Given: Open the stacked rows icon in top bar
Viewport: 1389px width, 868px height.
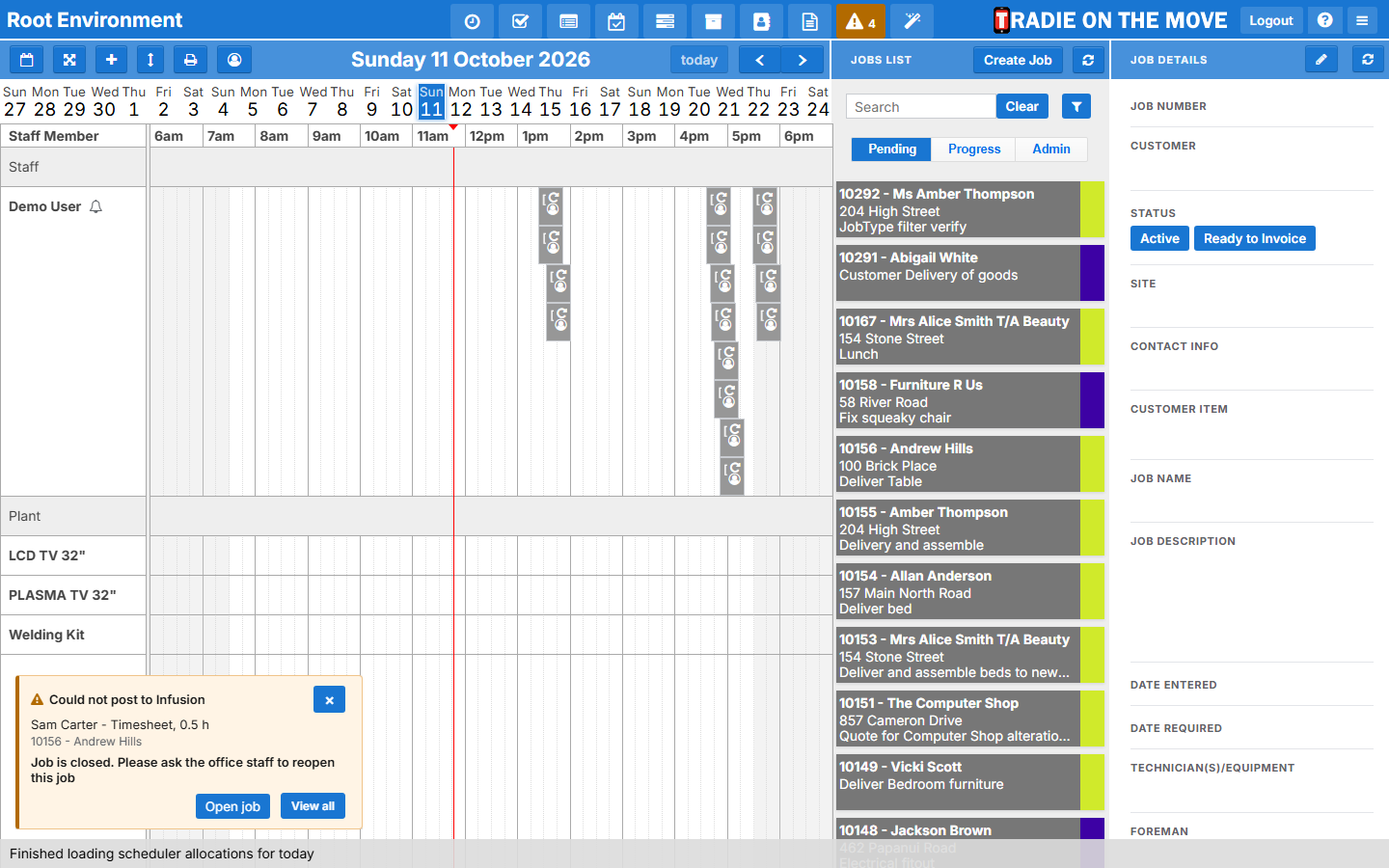Looking at the screenshot, I should coord(665,20).
